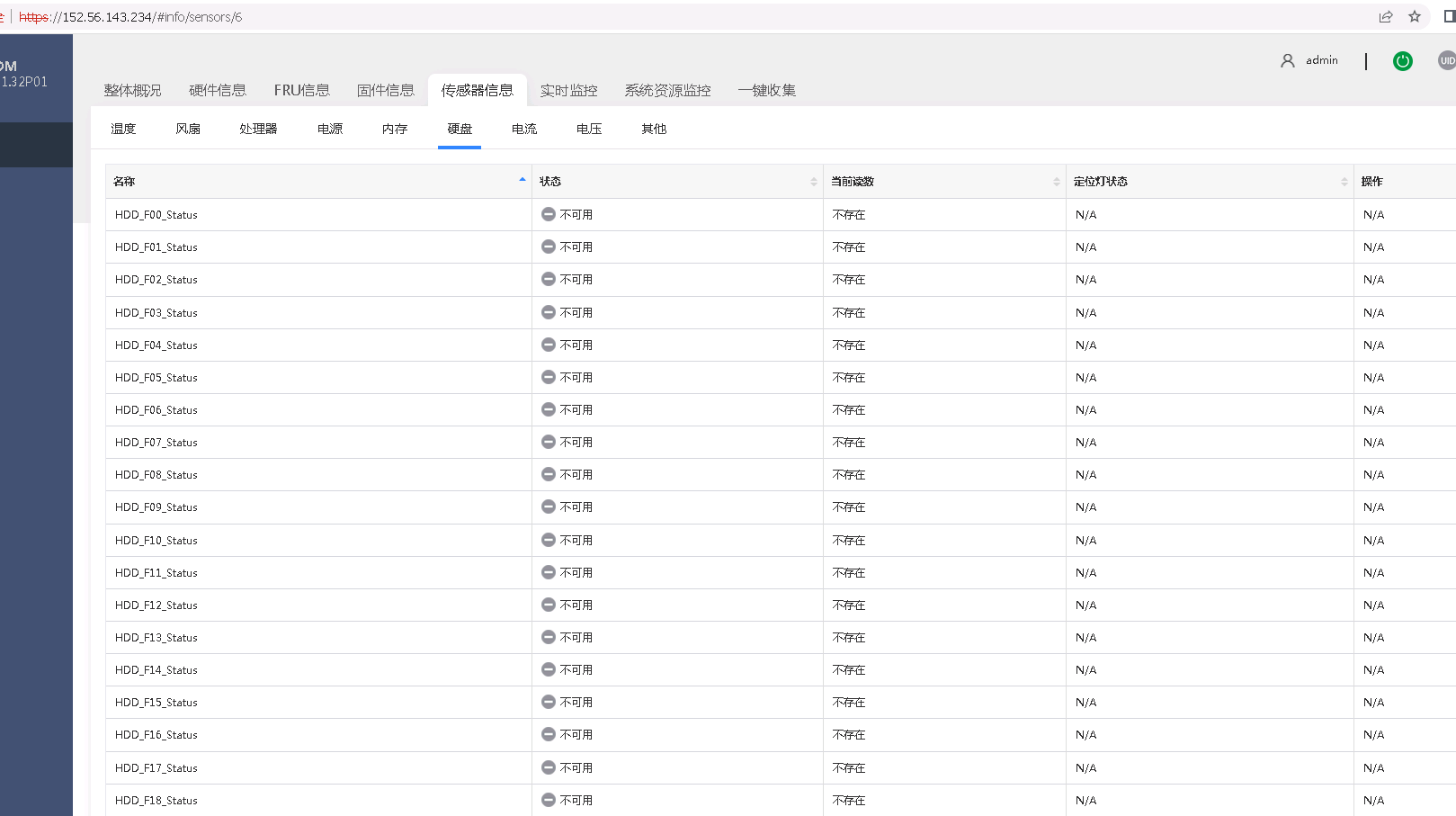
Task: Select the 温度 sensor sub-tab
Action: [x=123, y=129]
